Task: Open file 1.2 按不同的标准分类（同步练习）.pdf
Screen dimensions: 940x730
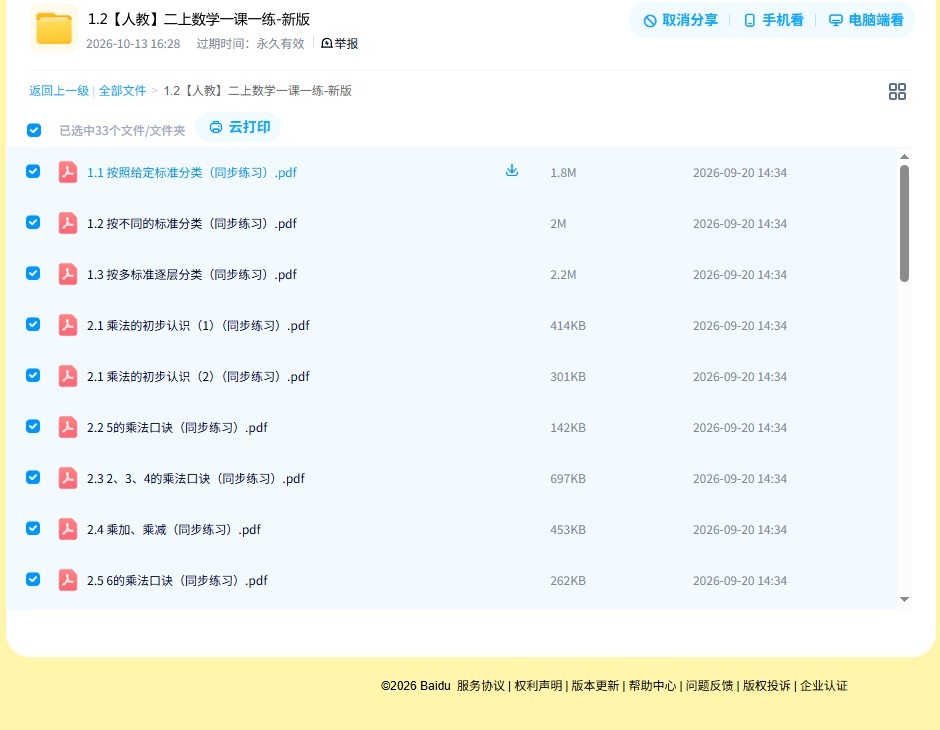Action: (x=192, y=224)
